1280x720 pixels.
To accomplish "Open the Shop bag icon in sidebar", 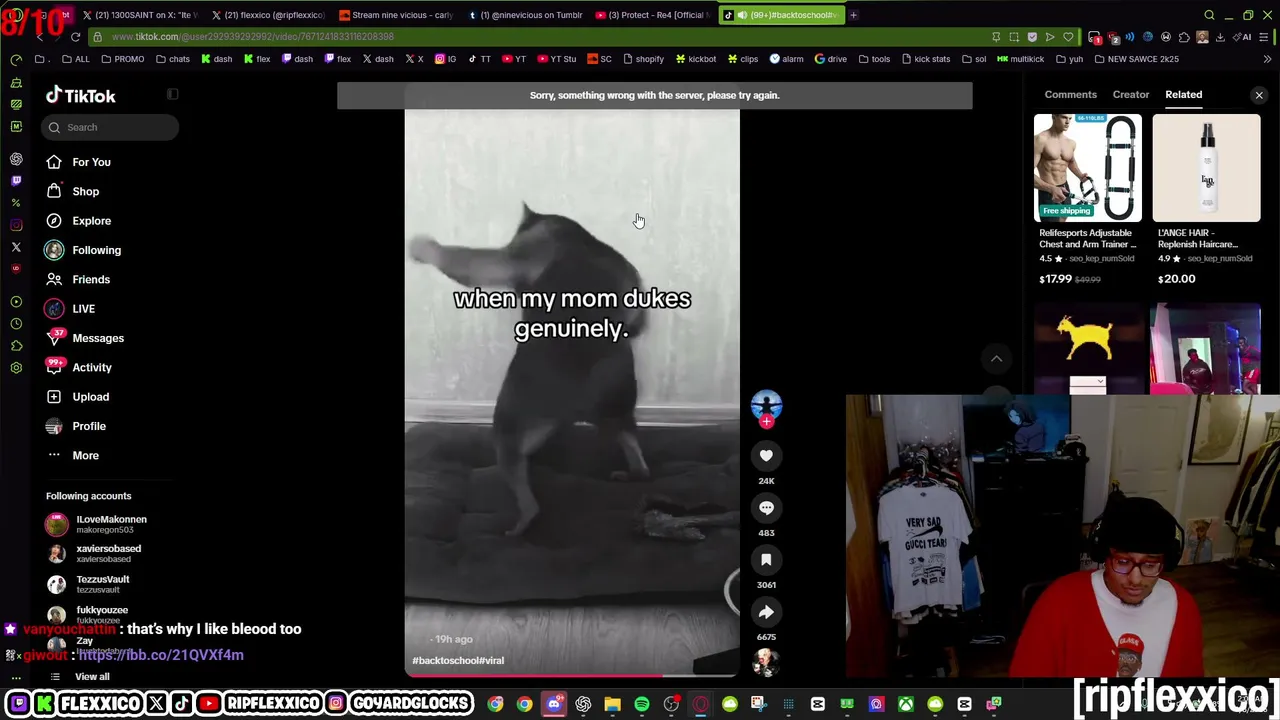I will [54, 191].
